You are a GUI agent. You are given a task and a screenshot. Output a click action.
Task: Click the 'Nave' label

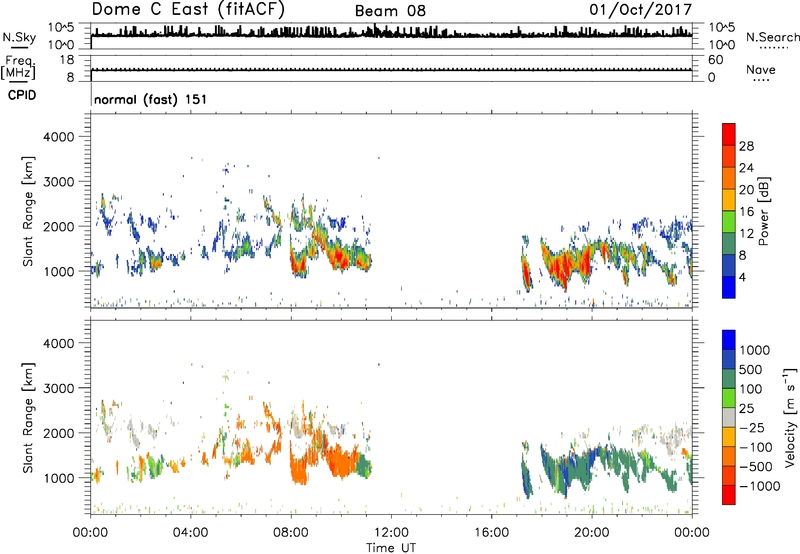point(761,69)
